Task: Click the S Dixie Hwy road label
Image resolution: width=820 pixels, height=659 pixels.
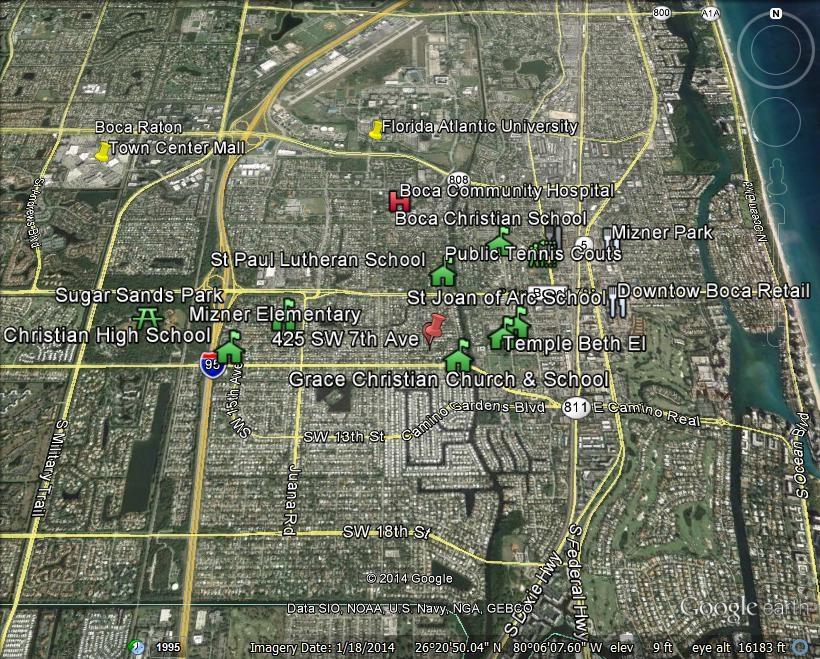Action: [x=534, y=595]
